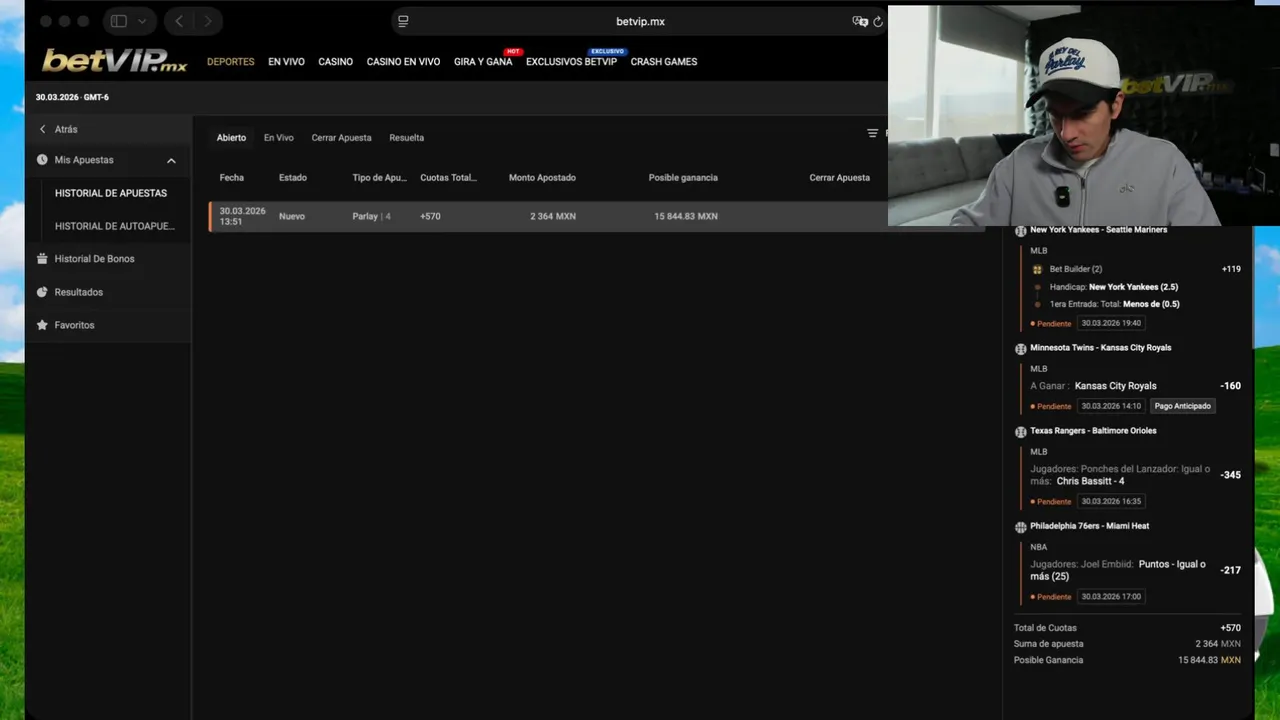Viewport: 1280px width, 720px height.
Task: Toggle the Safari sidebar icon
Action: 118,21
